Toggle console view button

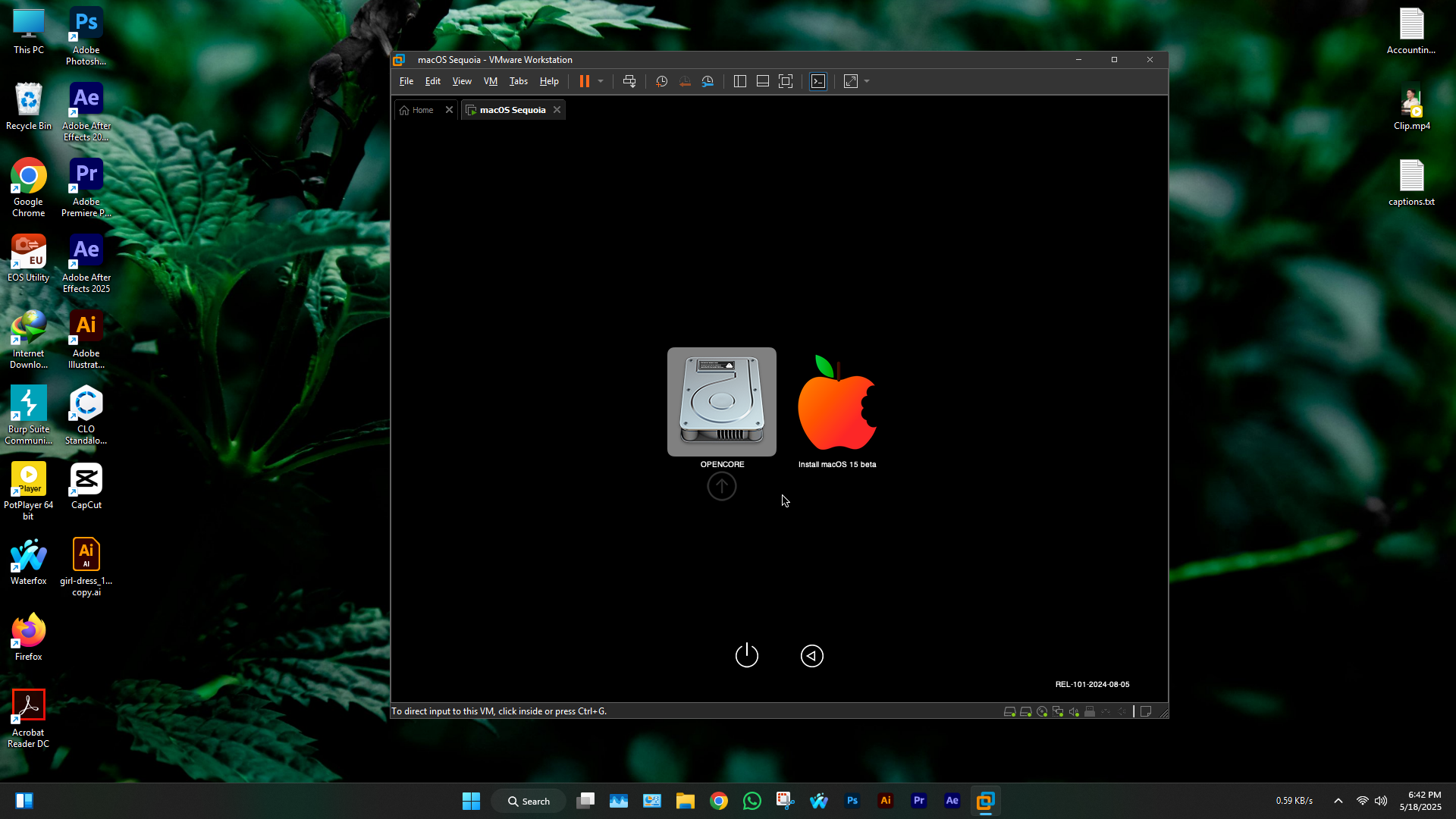coord(818,81)
